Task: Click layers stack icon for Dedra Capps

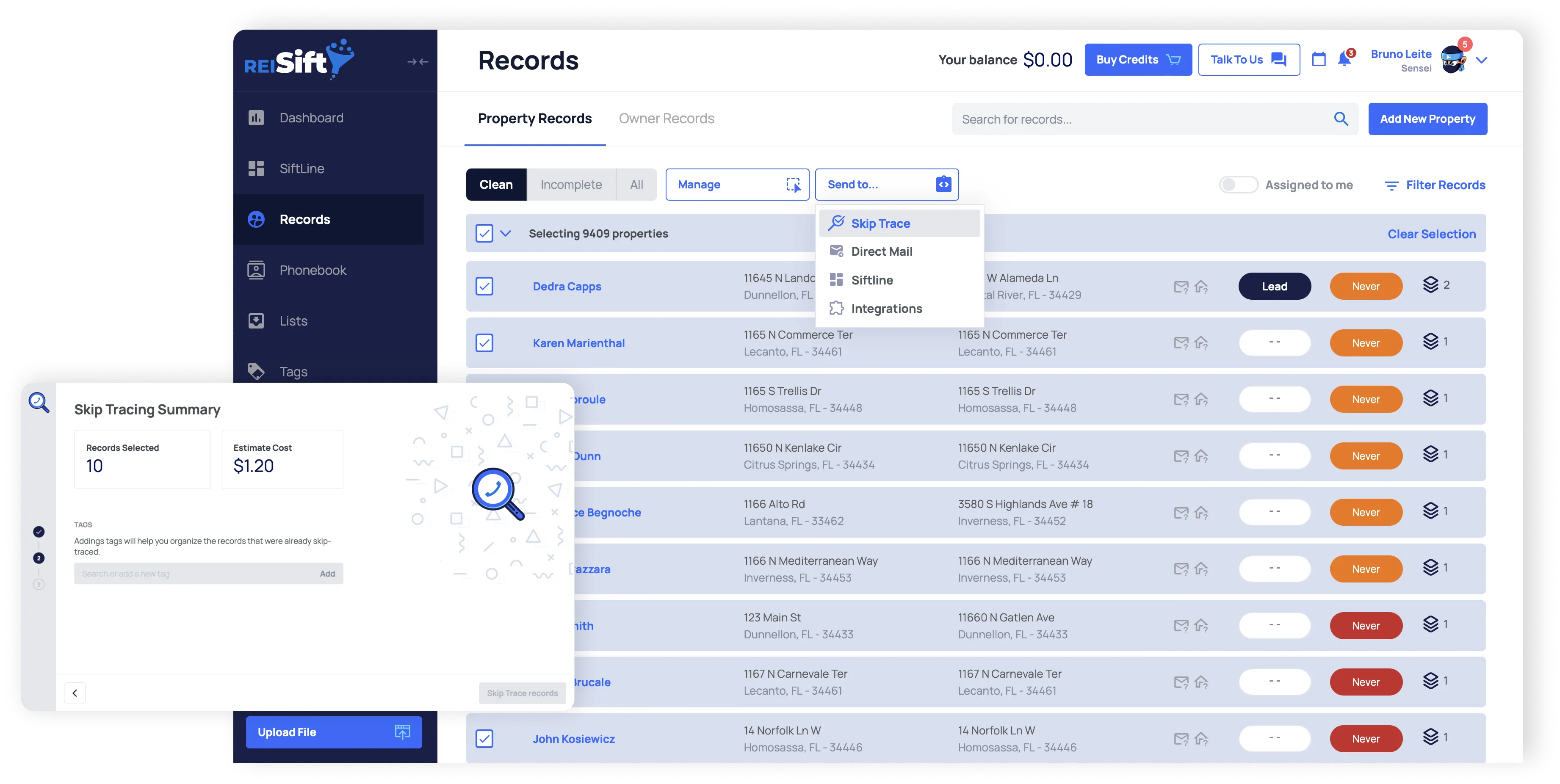Action: tap(1430, 285)
